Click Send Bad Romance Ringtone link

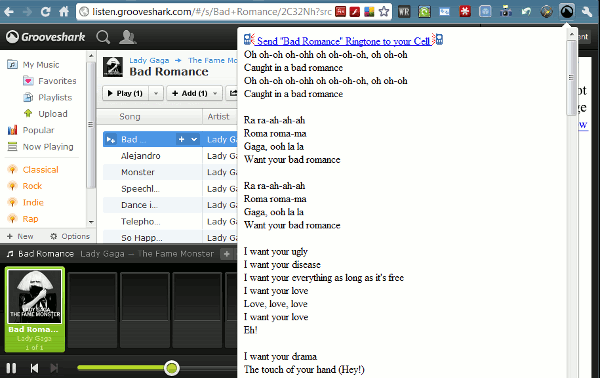[343, 41]
